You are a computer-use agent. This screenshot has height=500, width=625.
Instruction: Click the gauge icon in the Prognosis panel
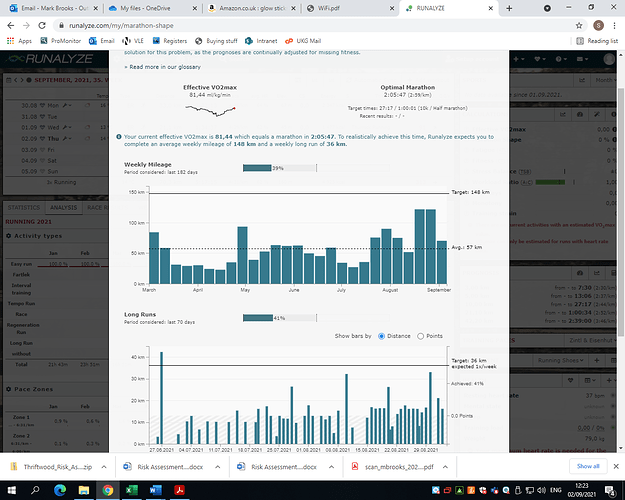point(580,273)
